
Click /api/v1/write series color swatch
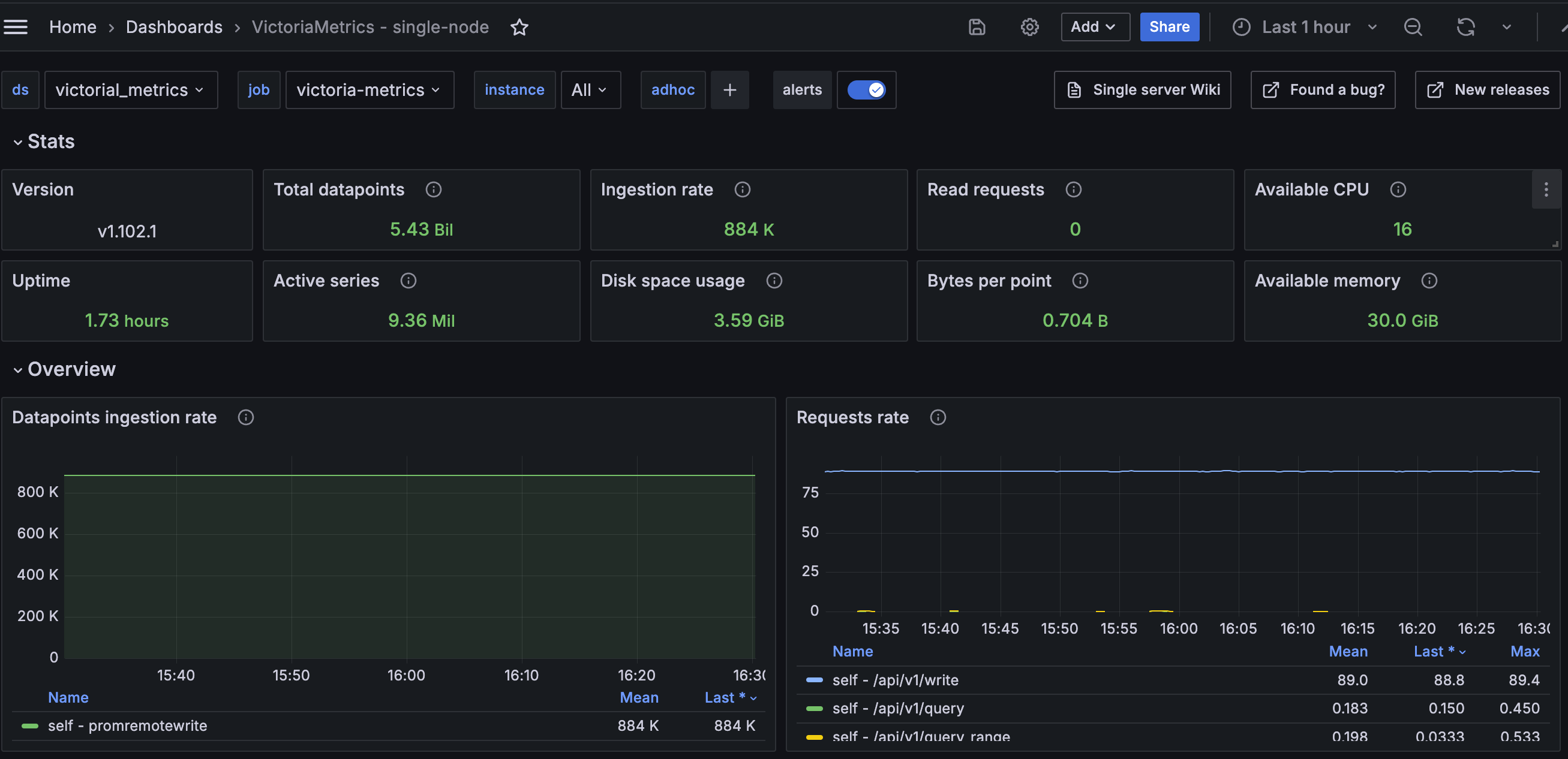click(815, 680)
